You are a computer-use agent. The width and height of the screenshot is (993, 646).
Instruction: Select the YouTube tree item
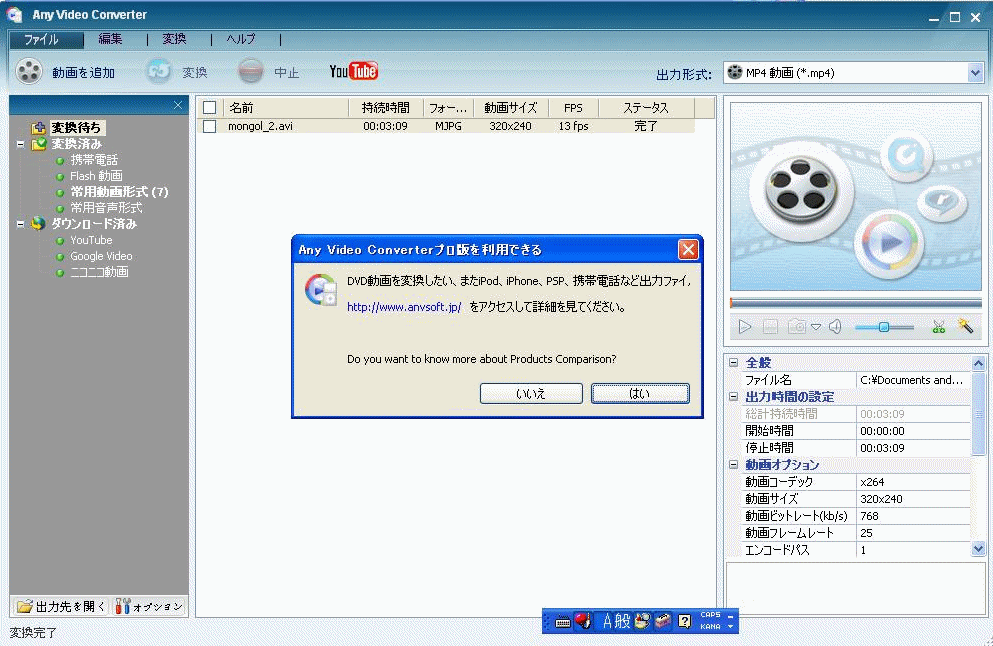click(91, 240)
